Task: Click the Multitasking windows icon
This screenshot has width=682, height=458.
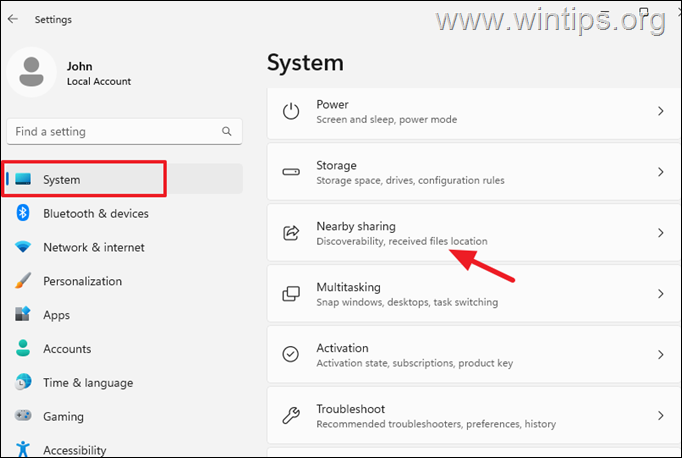Action: pyautogui.click(x=291, y=294)
